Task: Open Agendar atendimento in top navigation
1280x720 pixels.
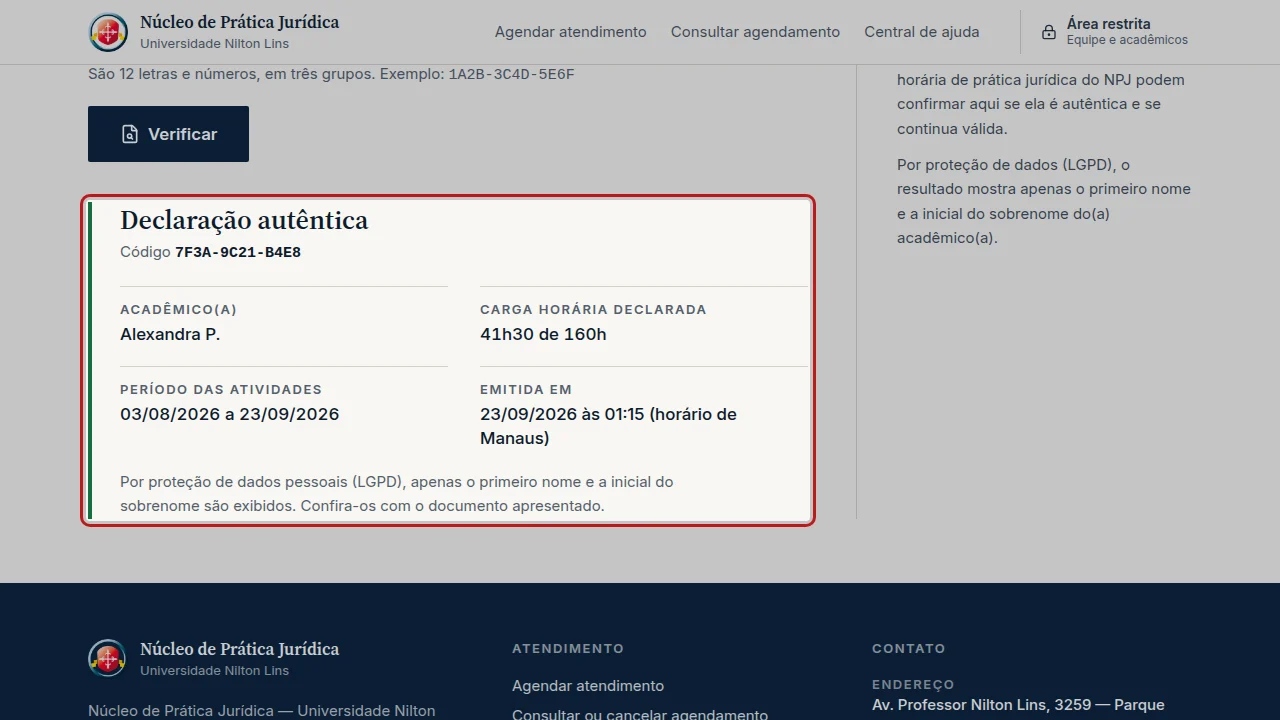Action: pyautogui.click(x=571, y=32)
